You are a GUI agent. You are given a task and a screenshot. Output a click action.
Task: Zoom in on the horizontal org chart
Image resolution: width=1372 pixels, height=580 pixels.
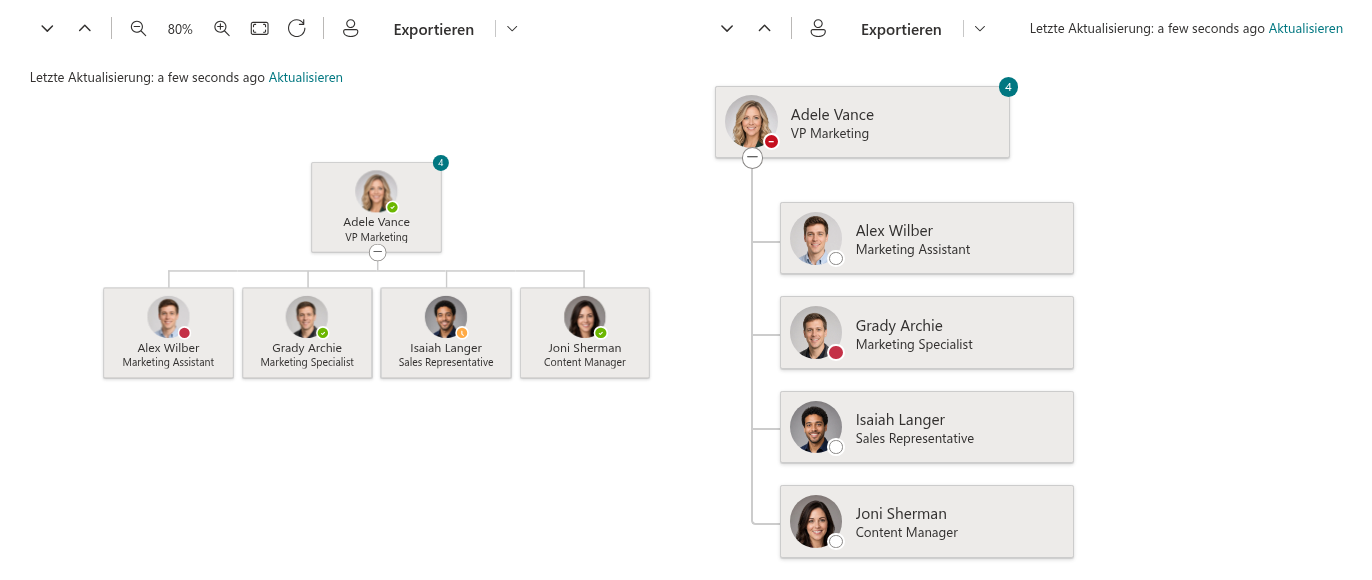222,29
